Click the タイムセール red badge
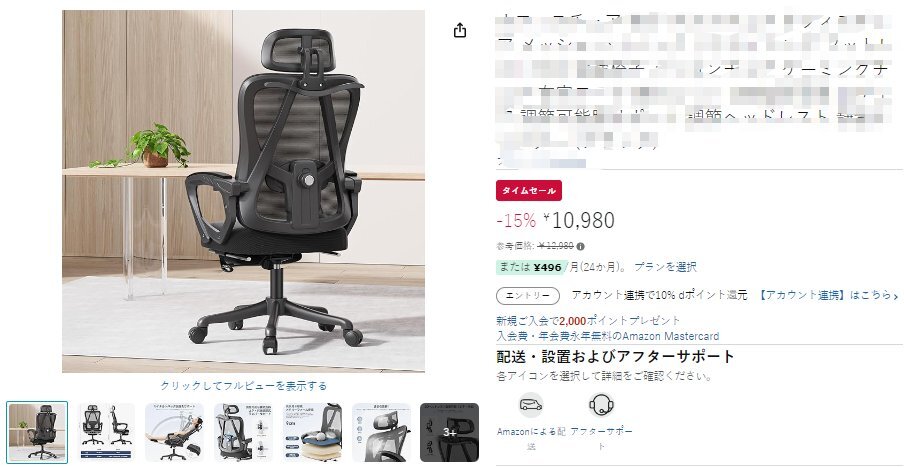Screen dimensions: 904x467 click(529, 191)
